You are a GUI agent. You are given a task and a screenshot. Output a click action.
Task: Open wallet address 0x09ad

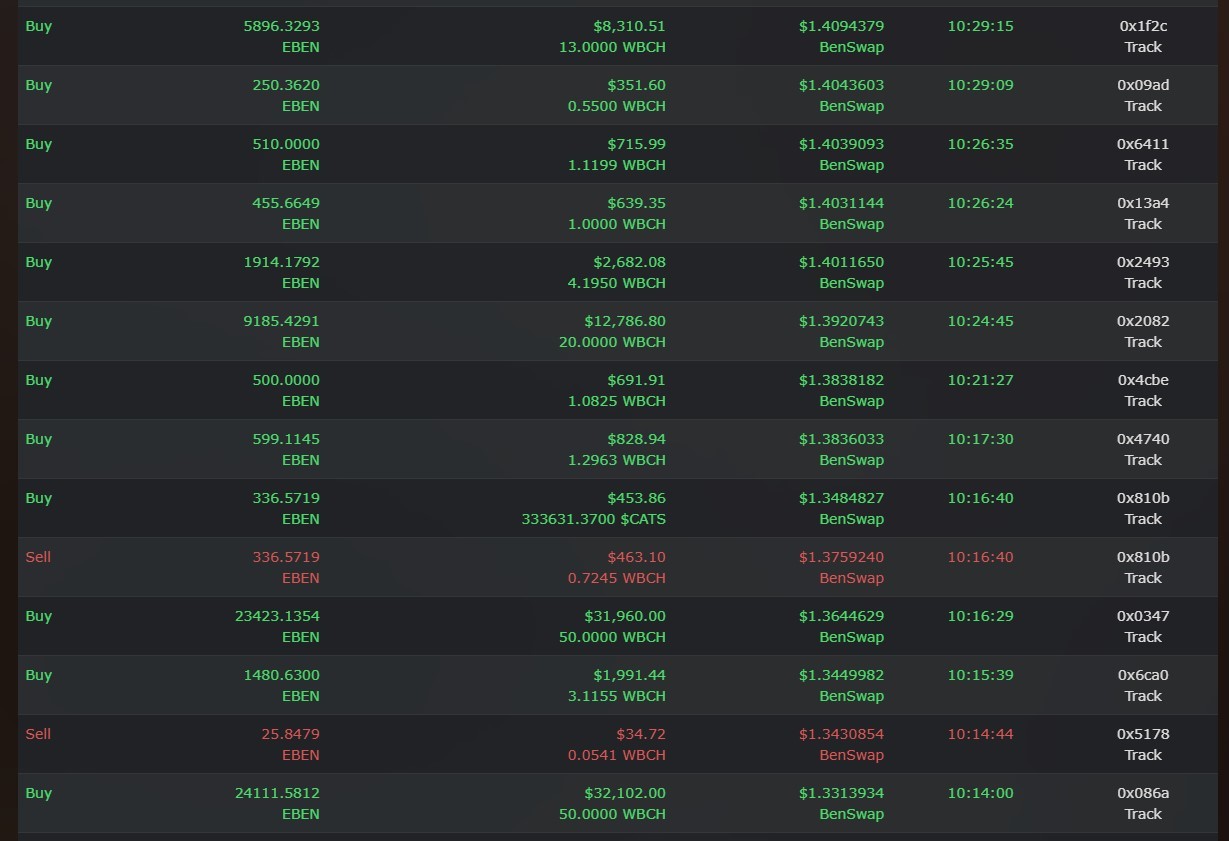tap(1143, 85)
